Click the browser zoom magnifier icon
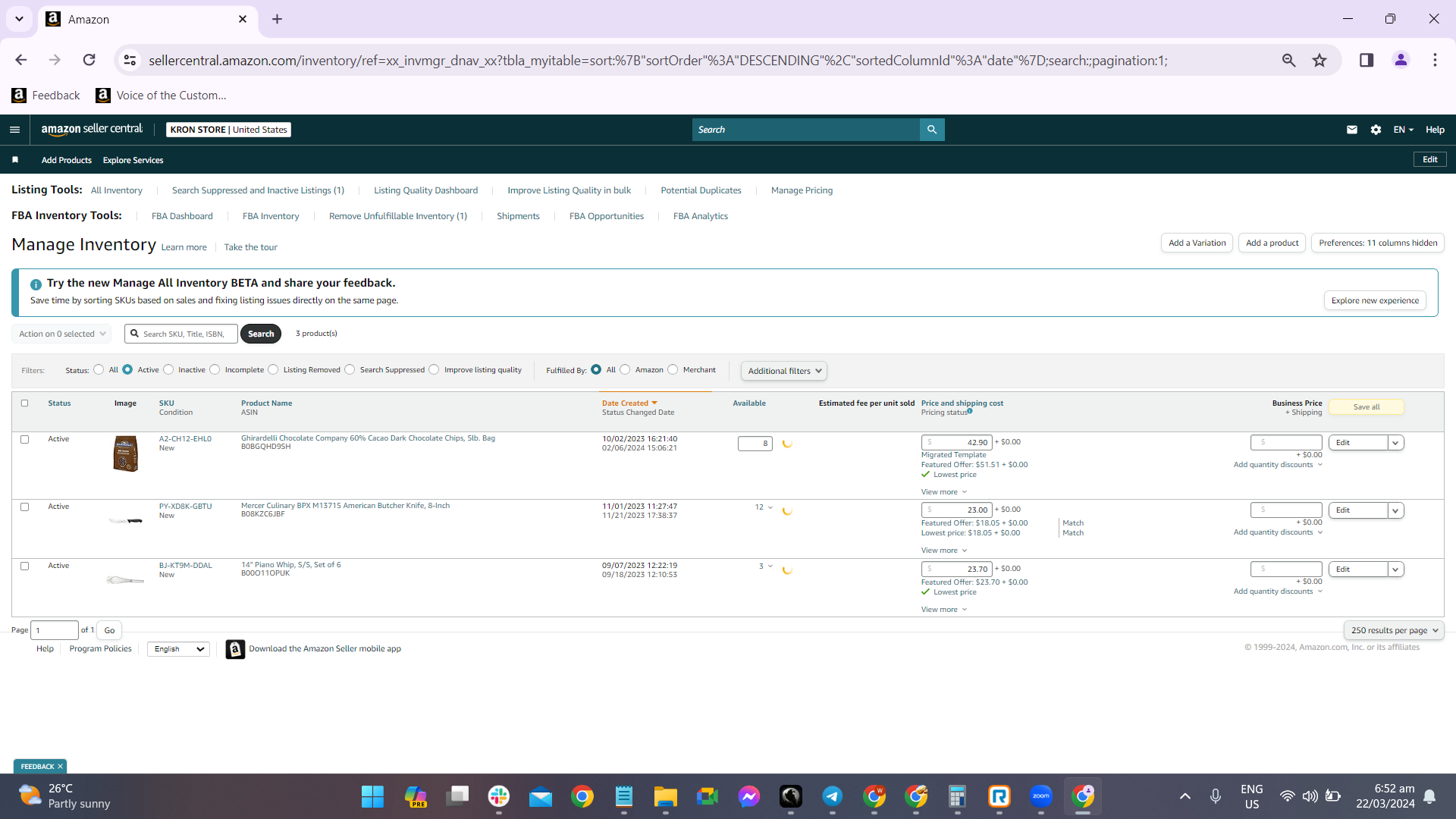The height and width of the screenshot is (819, 1456). pos(1288,60)
